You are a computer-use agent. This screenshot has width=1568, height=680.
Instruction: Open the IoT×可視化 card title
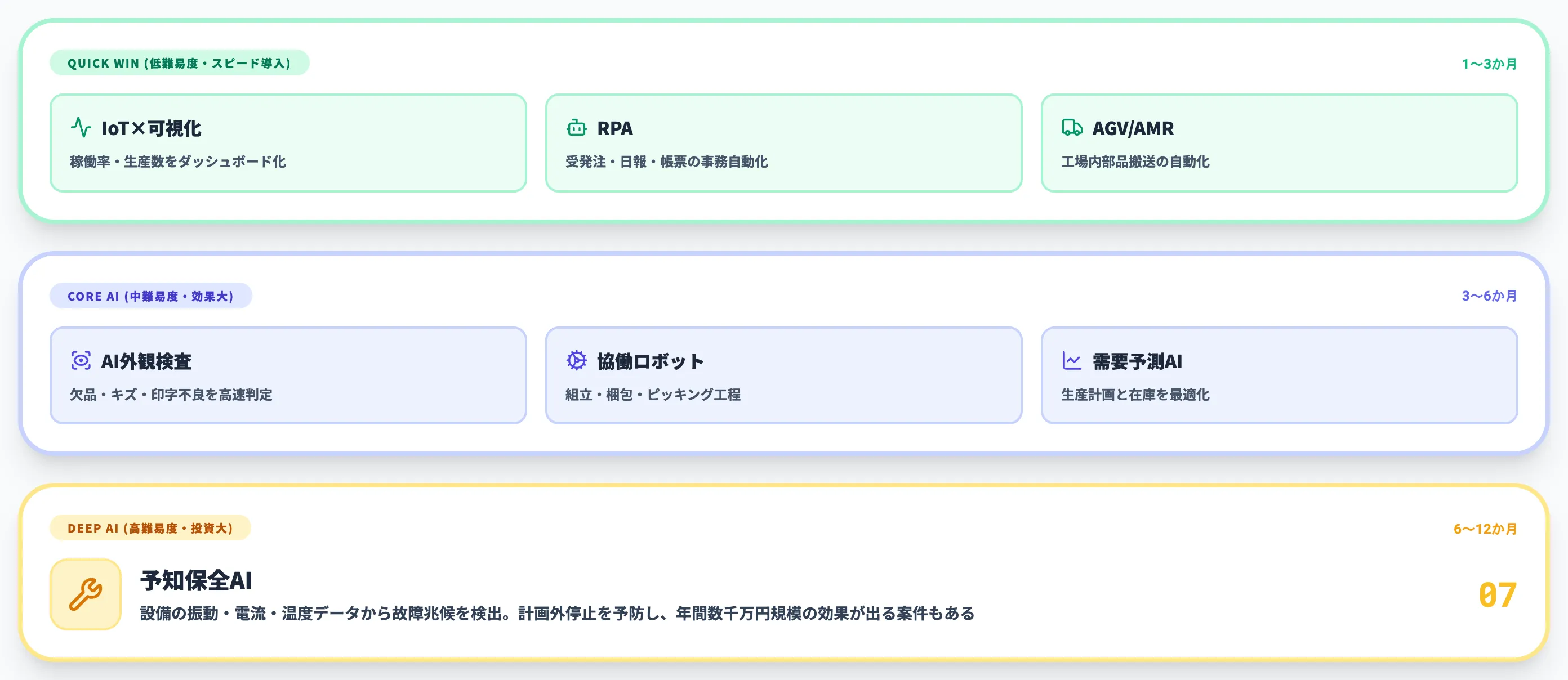[151, 128]
